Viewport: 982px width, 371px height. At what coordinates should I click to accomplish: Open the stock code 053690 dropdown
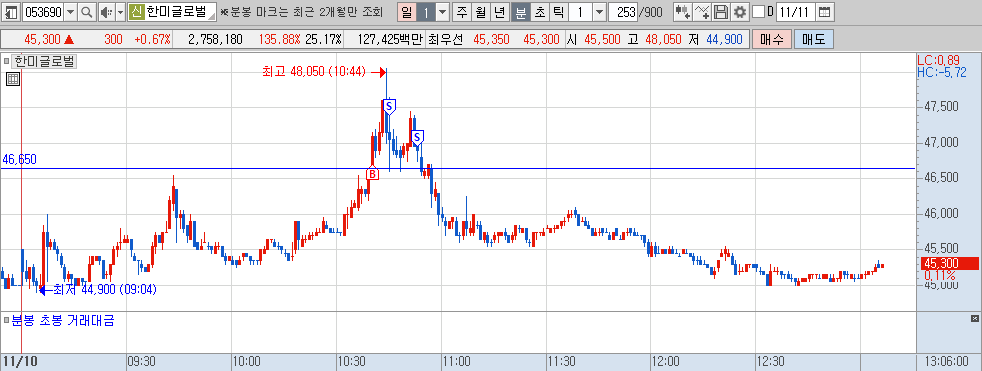tap(70, 12)
